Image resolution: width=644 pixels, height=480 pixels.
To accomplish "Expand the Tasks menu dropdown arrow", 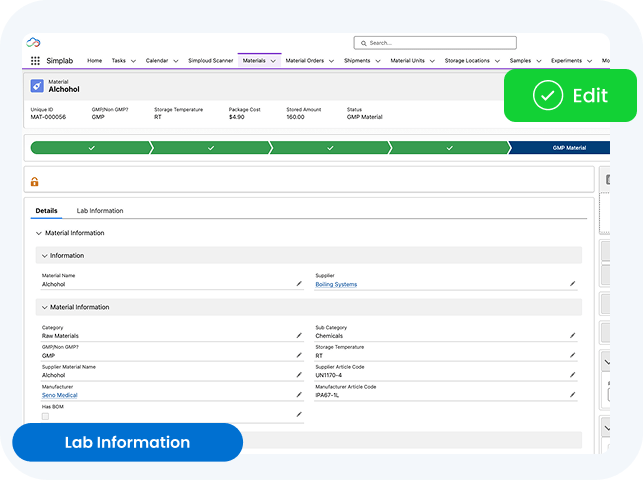I will tap(134, 61).
